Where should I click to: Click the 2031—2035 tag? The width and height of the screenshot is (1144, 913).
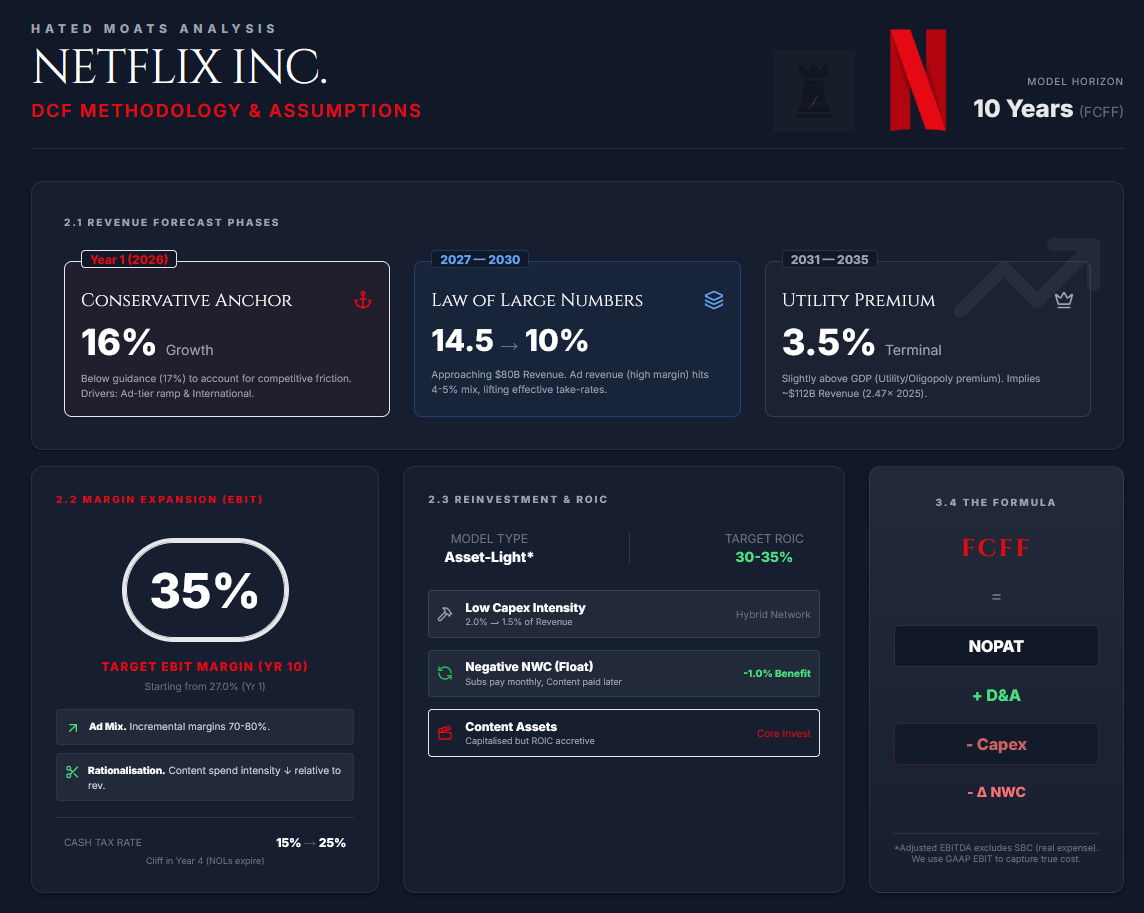(830, 259)
